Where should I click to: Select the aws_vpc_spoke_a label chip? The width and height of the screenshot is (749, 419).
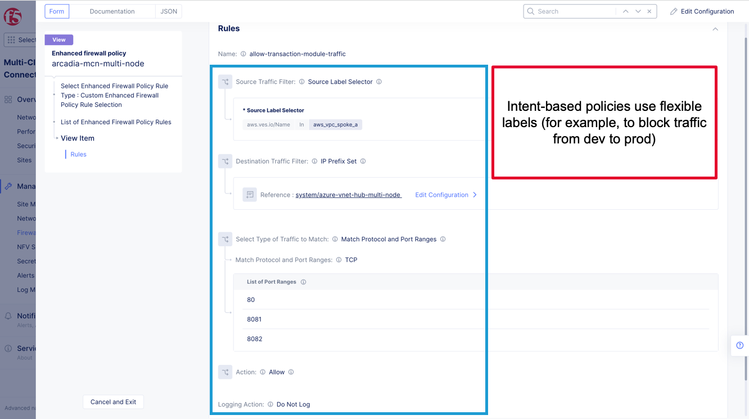coord(335,125)
